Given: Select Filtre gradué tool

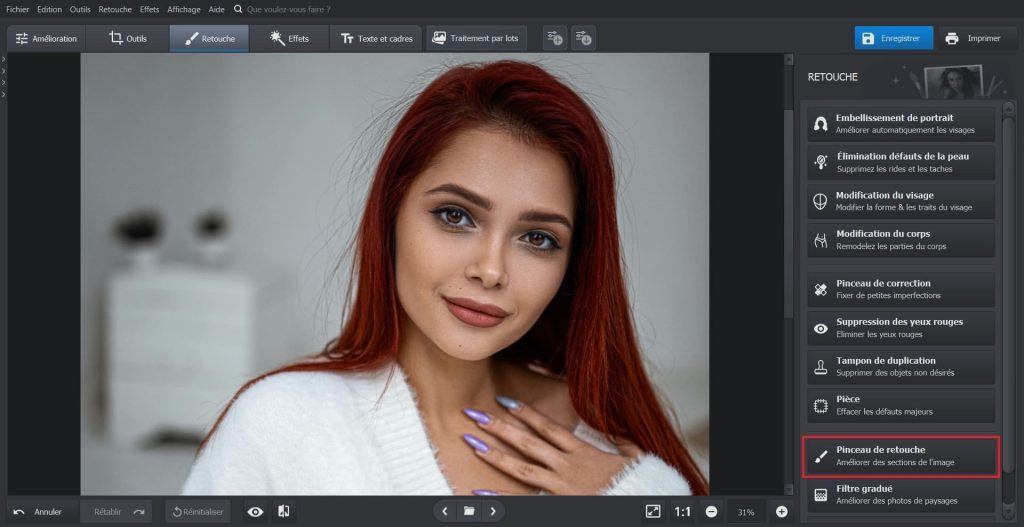Looking at the screenshot, I should (901, 495).
